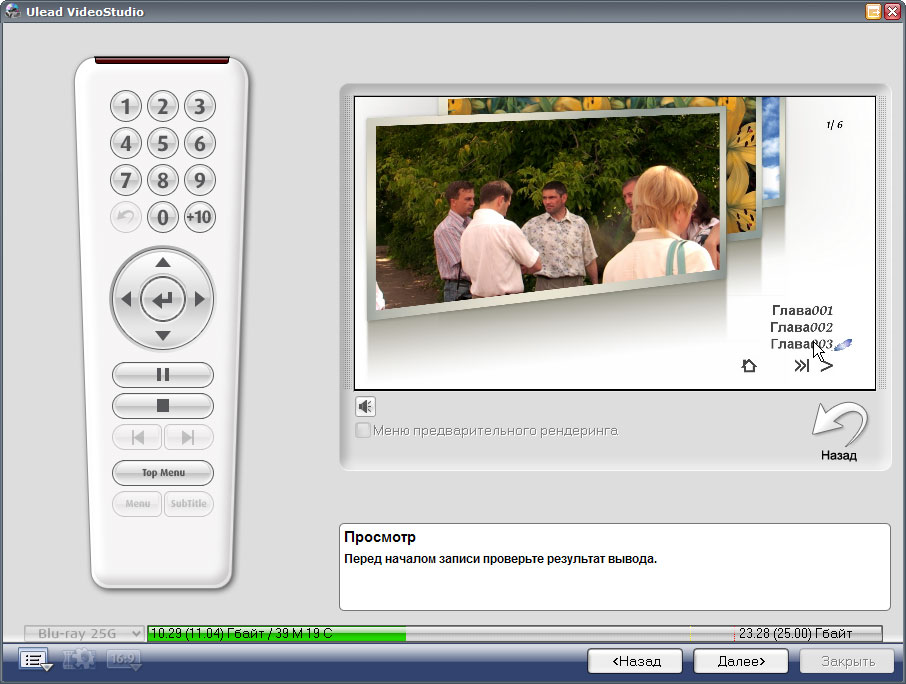Stop playback using the remote's stop button
Screen dimensions: 906x684
163,406
